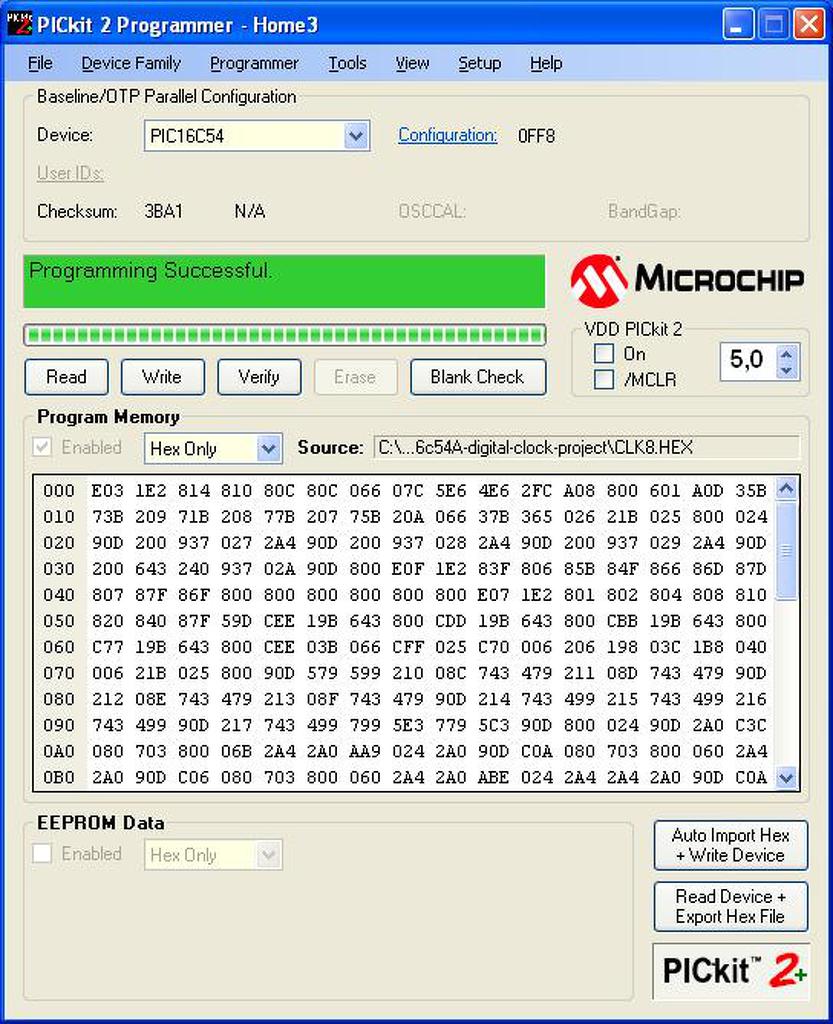Click the VDD voltage value field 5,0

pos(748,360)
